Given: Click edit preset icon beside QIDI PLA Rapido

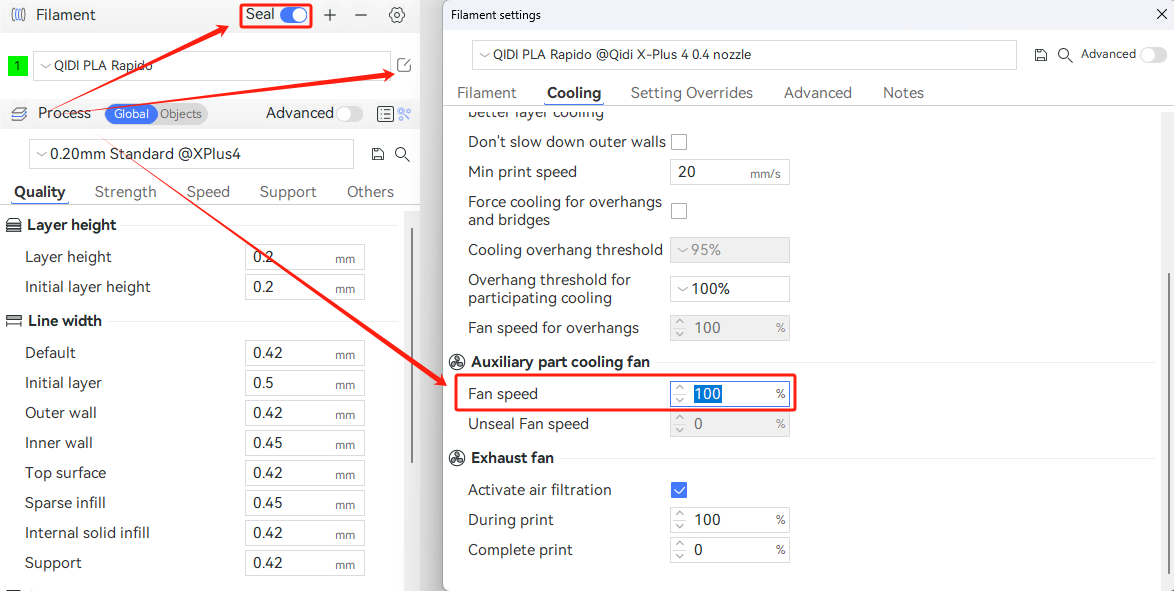Looking at the screenshot, I should coord(404,65).
